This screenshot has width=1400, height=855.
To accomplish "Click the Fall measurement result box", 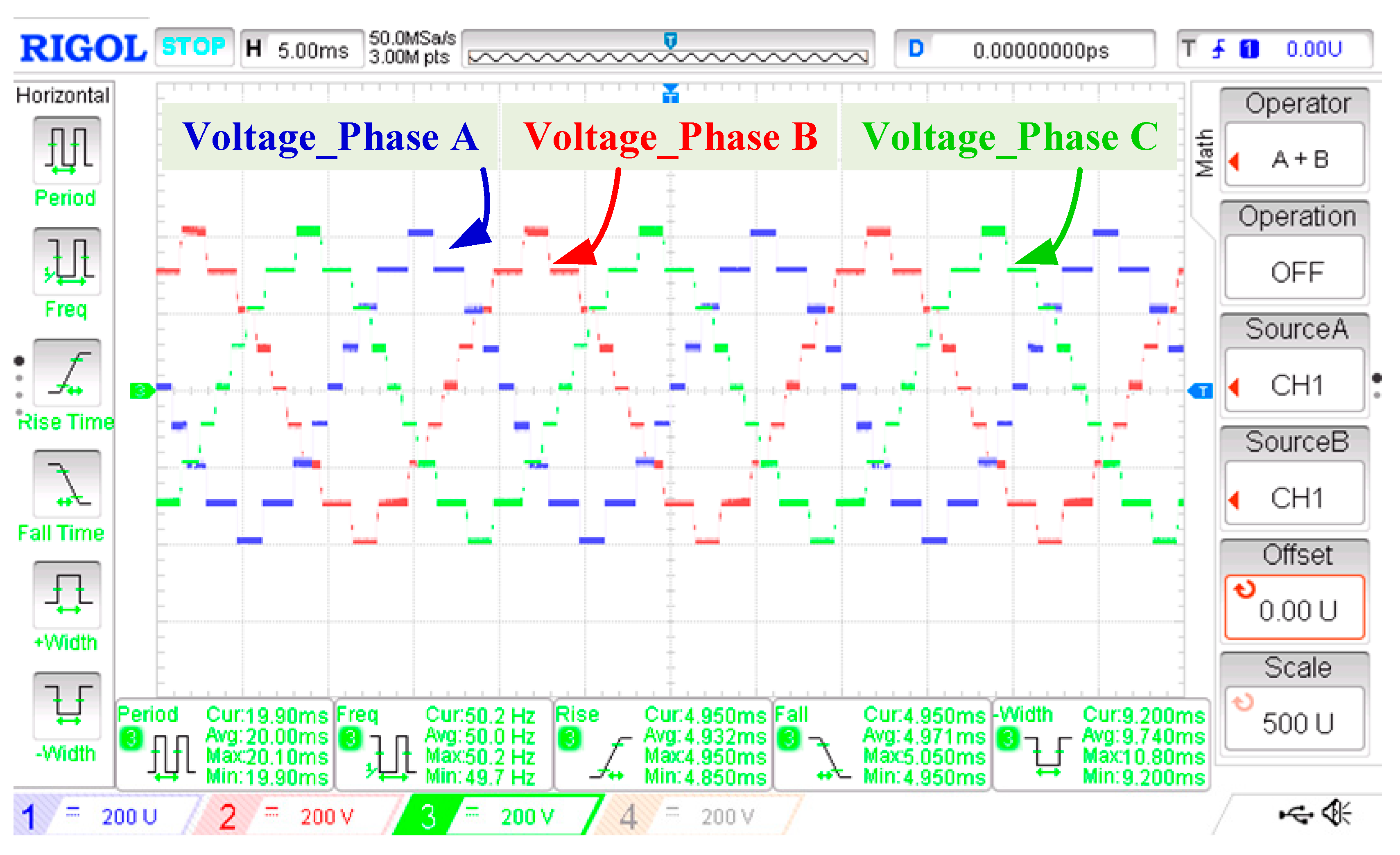I will 882,745.
